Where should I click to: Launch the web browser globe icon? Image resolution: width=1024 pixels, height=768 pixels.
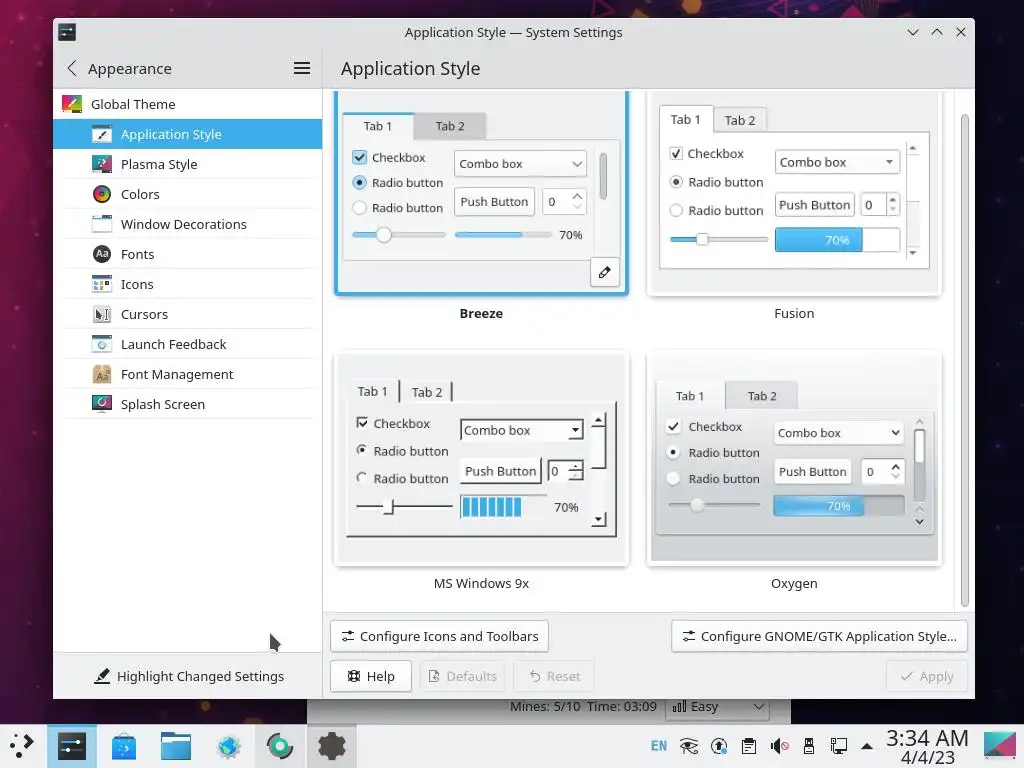point(229,746)
